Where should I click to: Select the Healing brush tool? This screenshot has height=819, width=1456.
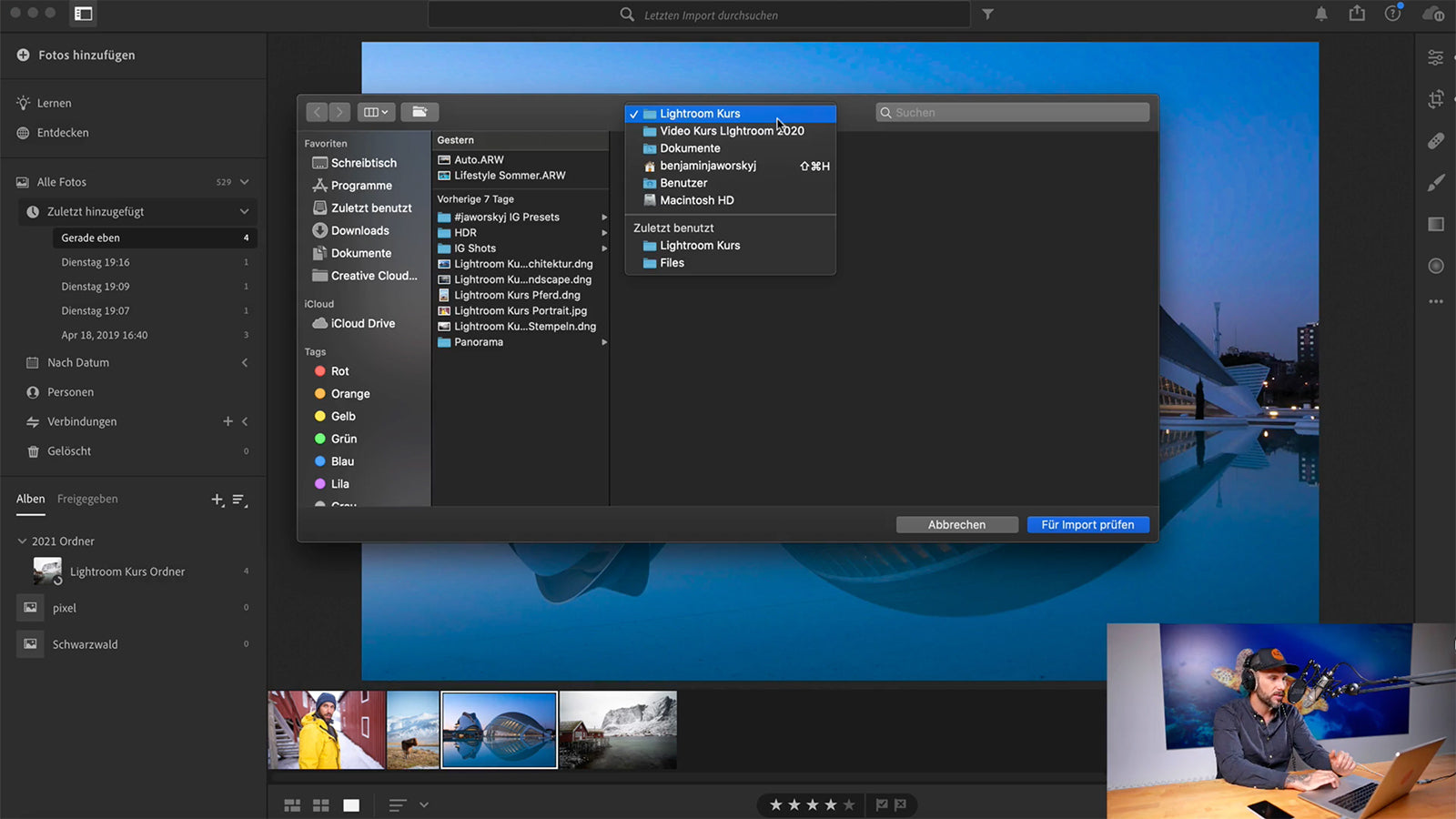(1436, 141)
